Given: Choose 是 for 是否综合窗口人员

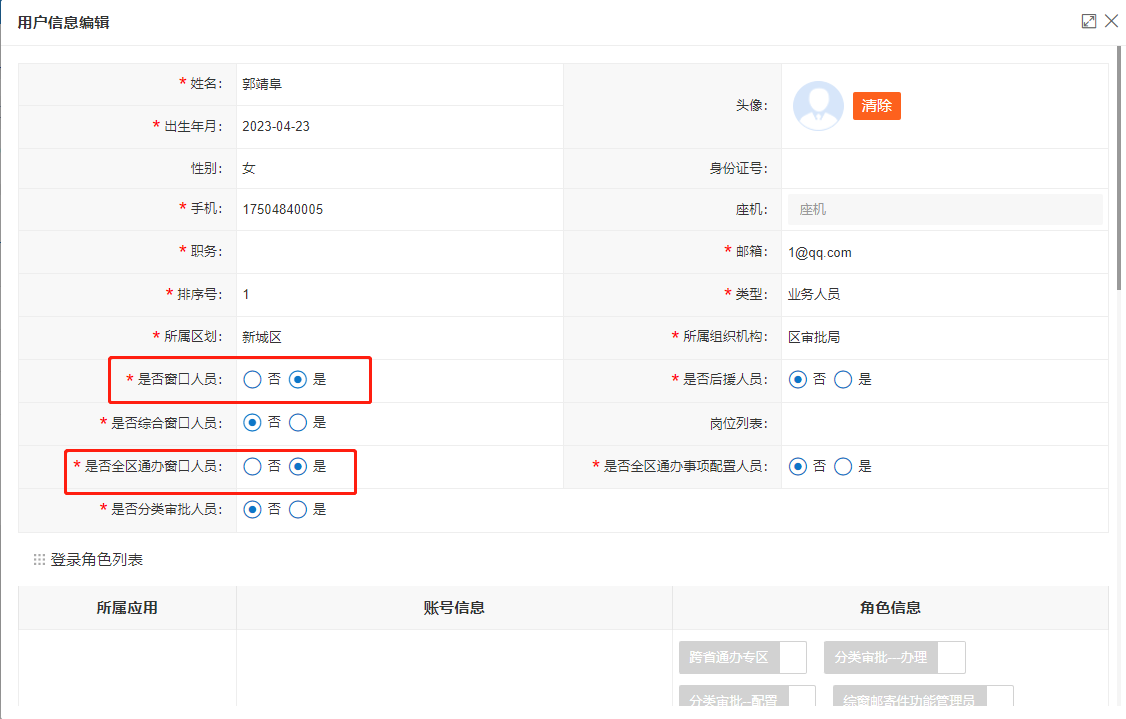Looking at the screenshot, I should click(298, 423).
